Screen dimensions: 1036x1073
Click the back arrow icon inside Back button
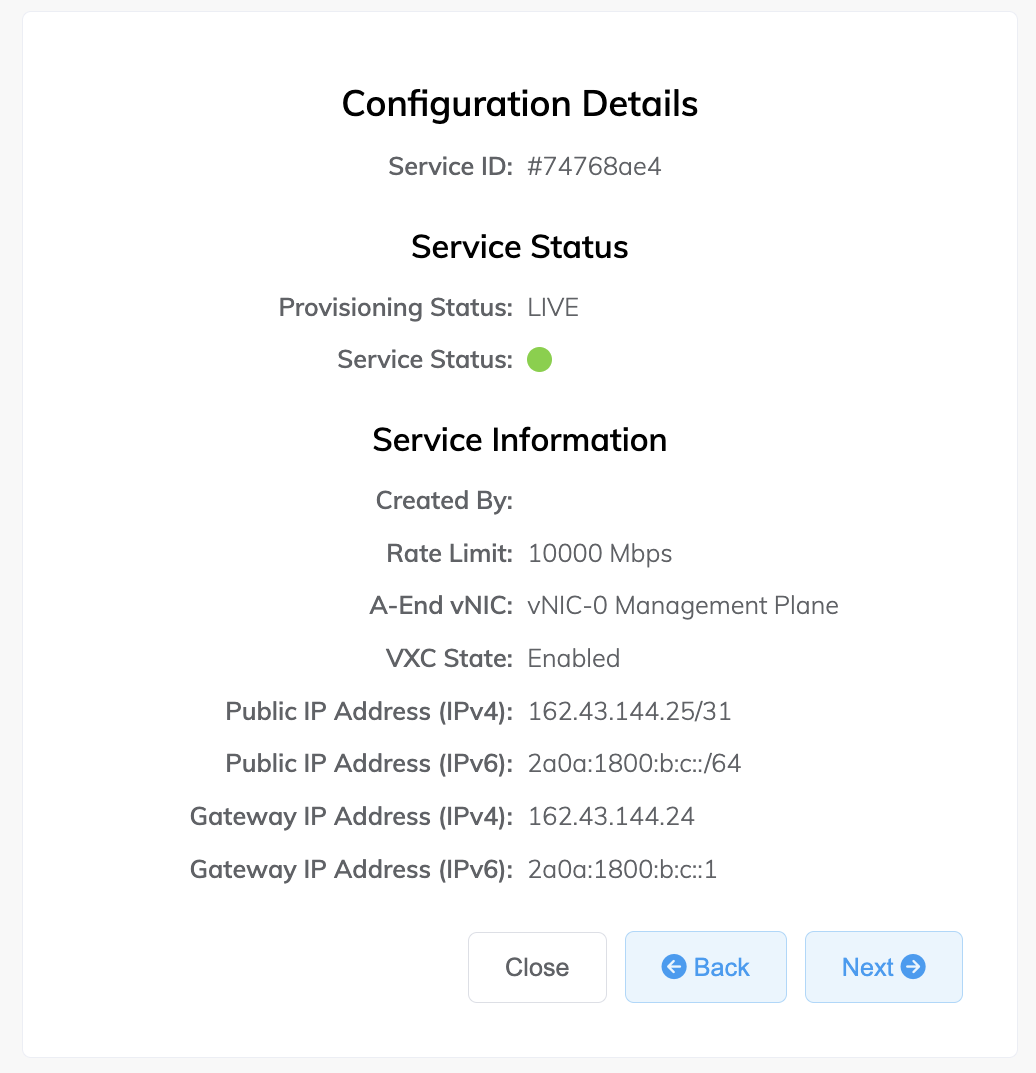676,967
